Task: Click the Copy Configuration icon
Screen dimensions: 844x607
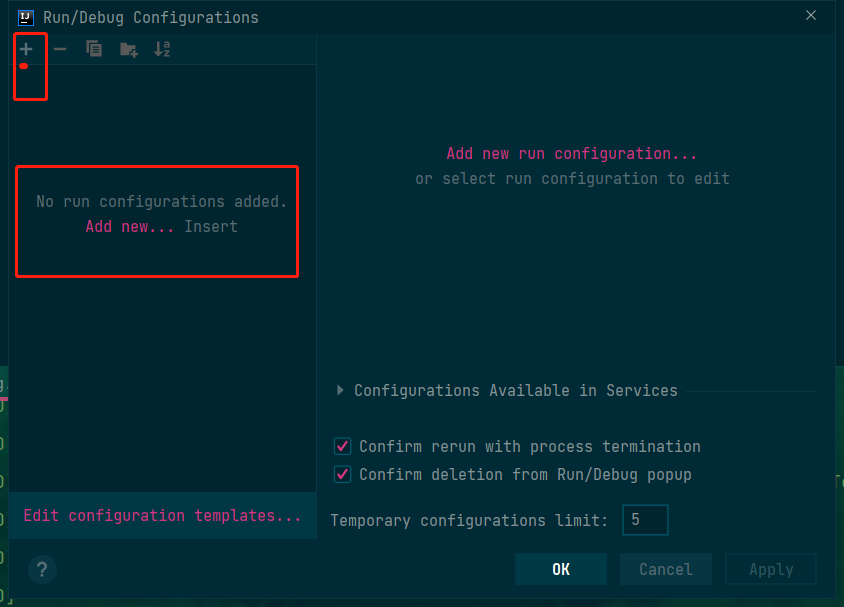Action: [94, 49]
